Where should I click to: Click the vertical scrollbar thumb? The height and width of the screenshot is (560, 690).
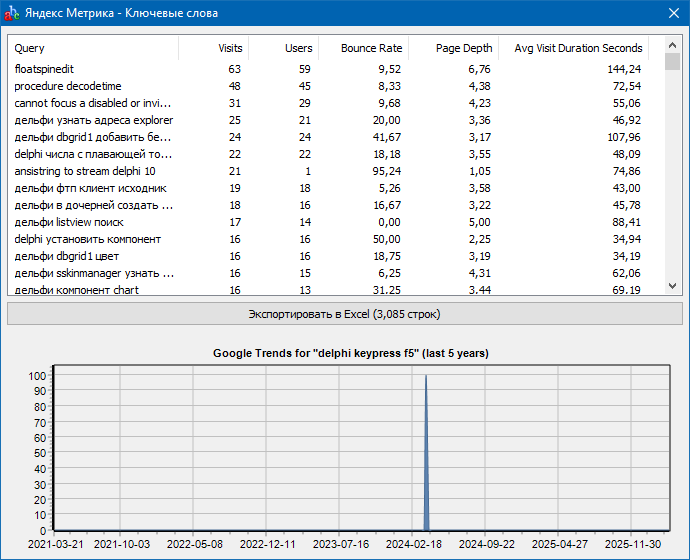[x=673, y=63]
